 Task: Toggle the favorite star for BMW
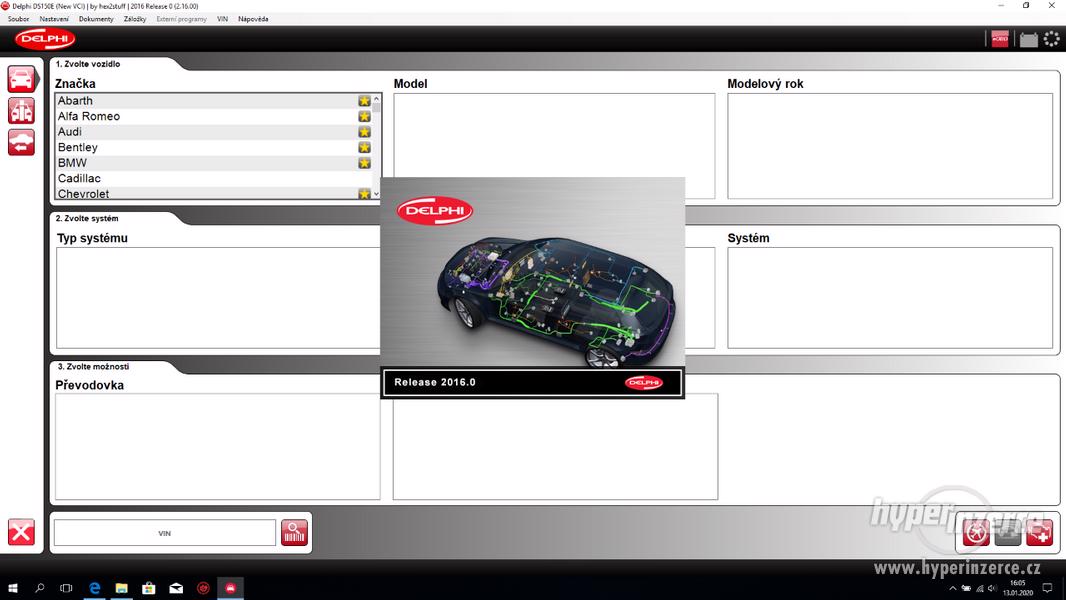[x=364, y=163]
